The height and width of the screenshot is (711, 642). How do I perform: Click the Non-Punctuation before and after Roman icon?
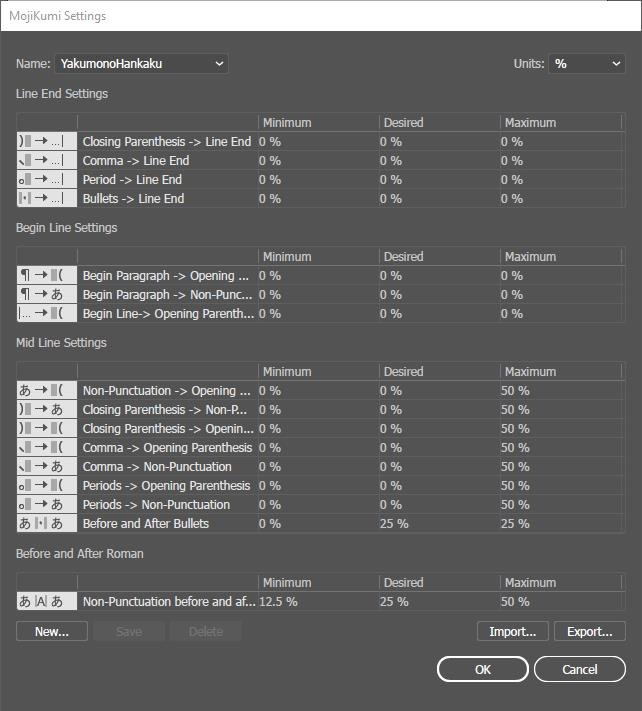coord(46,602)
